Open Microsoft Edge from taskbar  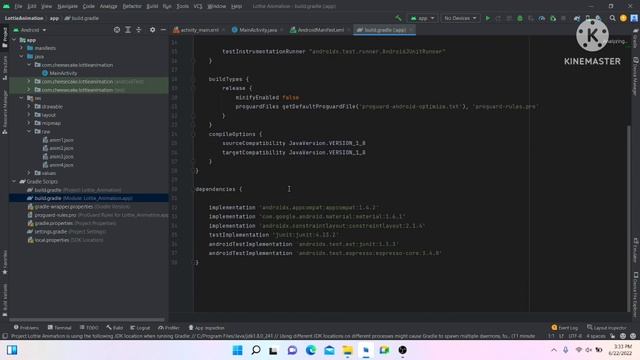click(x=311, y=350)
